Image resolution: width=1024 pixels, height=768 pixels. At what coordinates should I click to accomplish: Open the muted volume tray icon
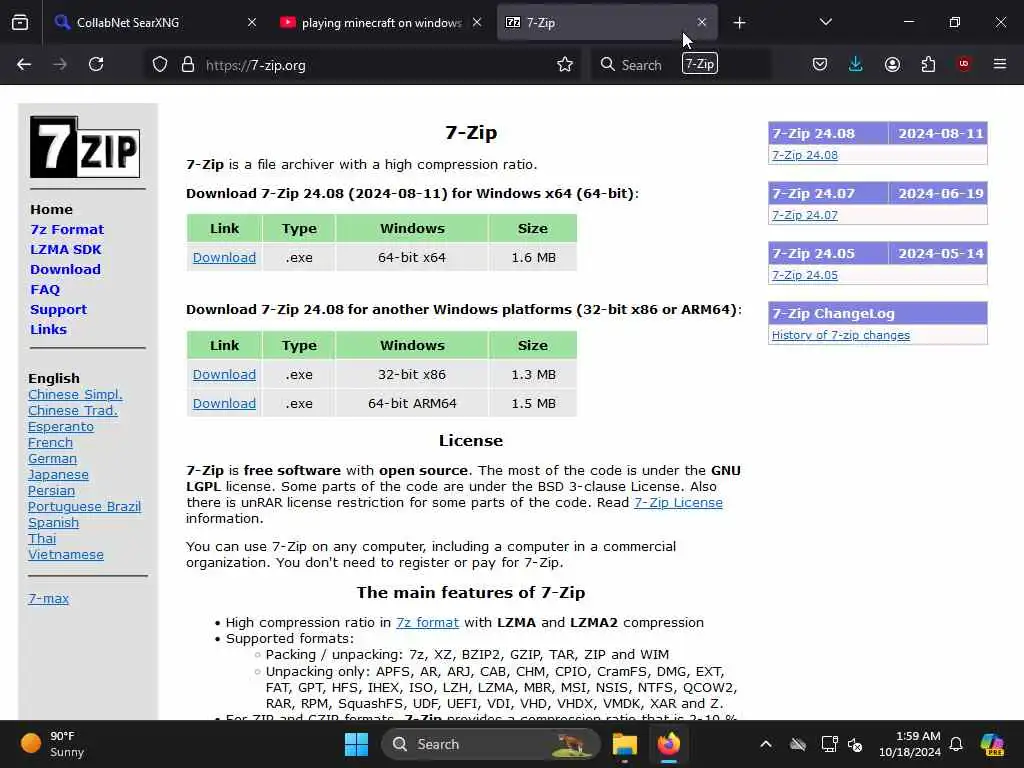(854, 744)
